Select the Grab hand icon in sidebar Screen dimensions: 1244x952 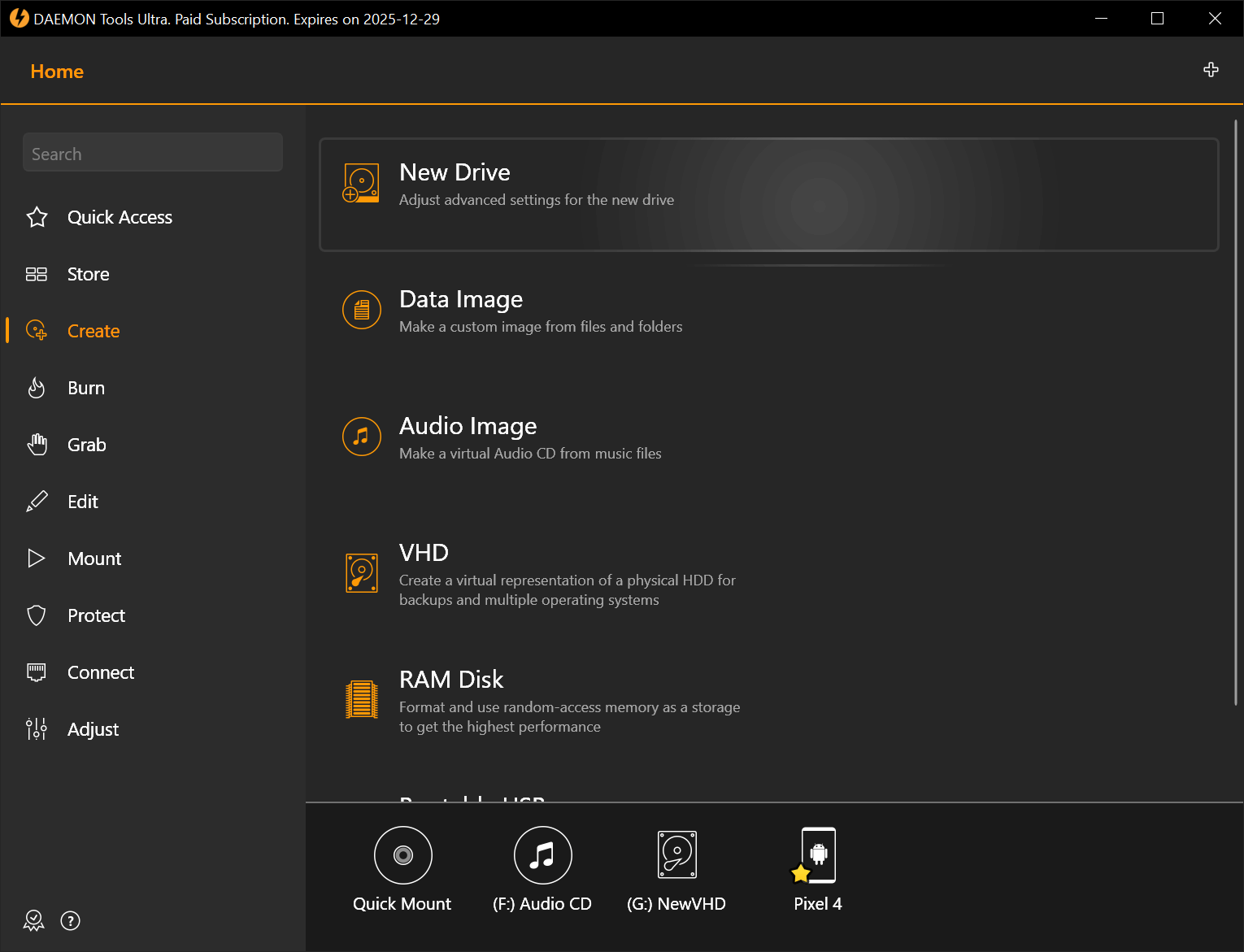(37, 444)
